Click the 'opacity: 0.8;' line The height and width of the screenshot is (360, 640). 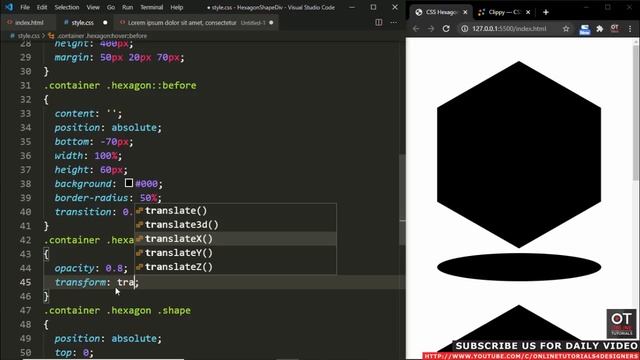[x=91, y=268]
